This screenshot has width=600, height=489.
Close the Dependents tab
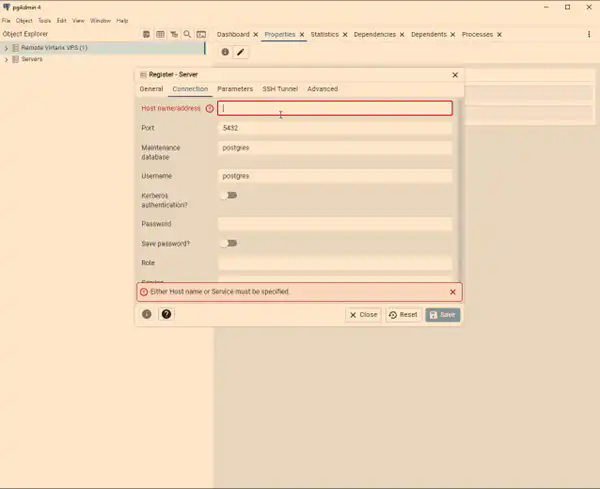pyautogui.click(x=453, y=35)
